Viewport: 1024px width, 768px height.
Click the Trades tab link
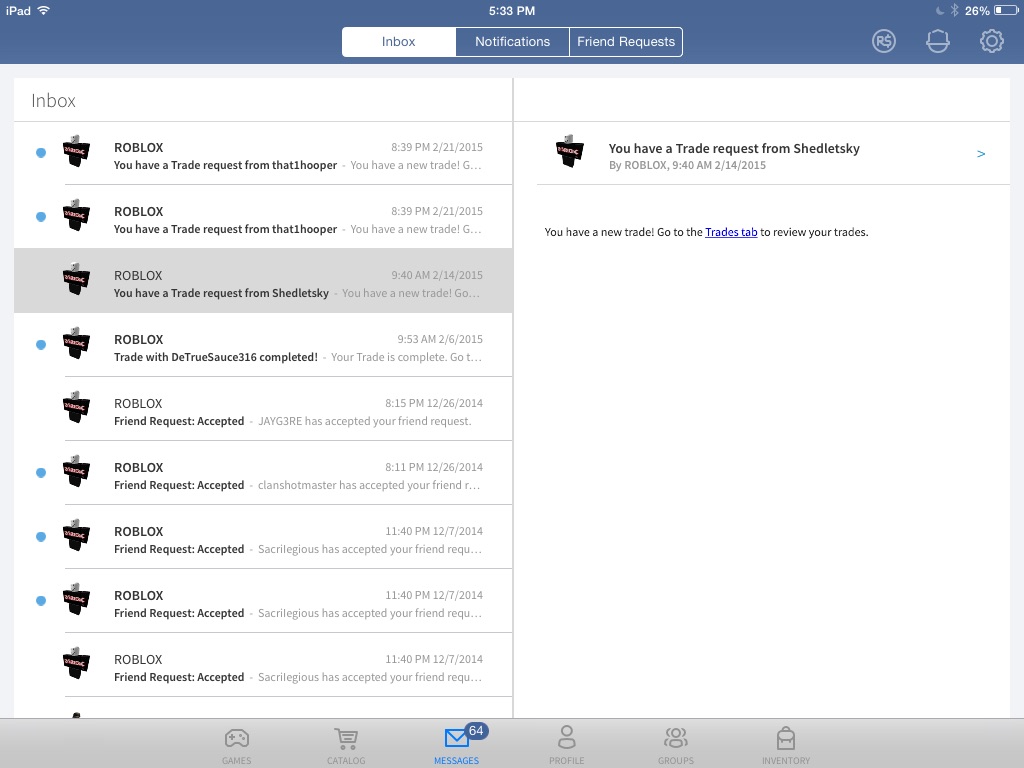click(731, 232)
